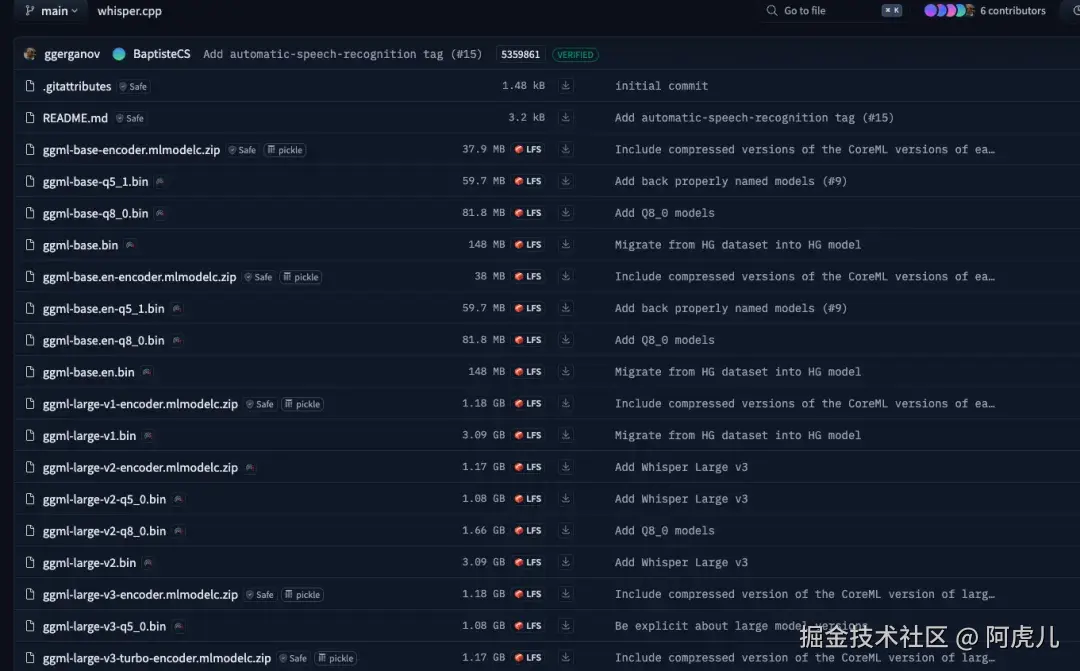This screenshot has width=1080, height=671.
Task: Open the main branch dropdown
Action: [52, 11]
